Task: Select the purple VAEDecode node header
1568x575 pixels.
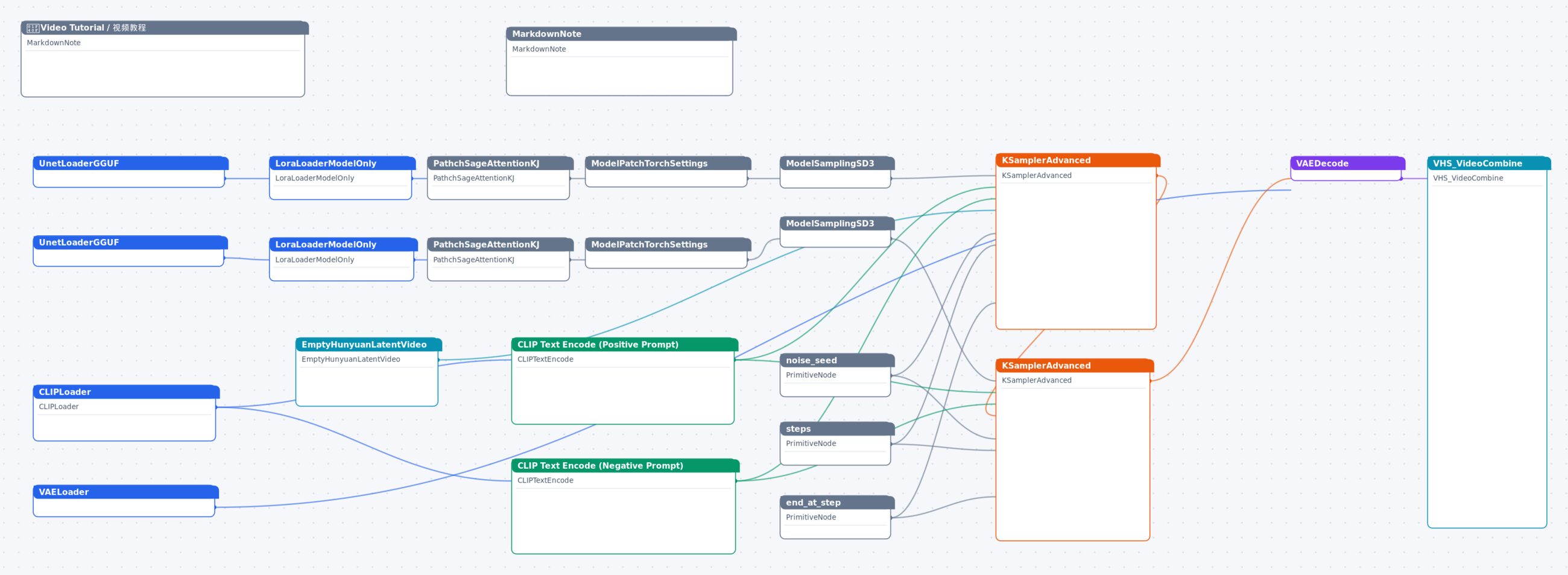Action: pos(1348,164)
